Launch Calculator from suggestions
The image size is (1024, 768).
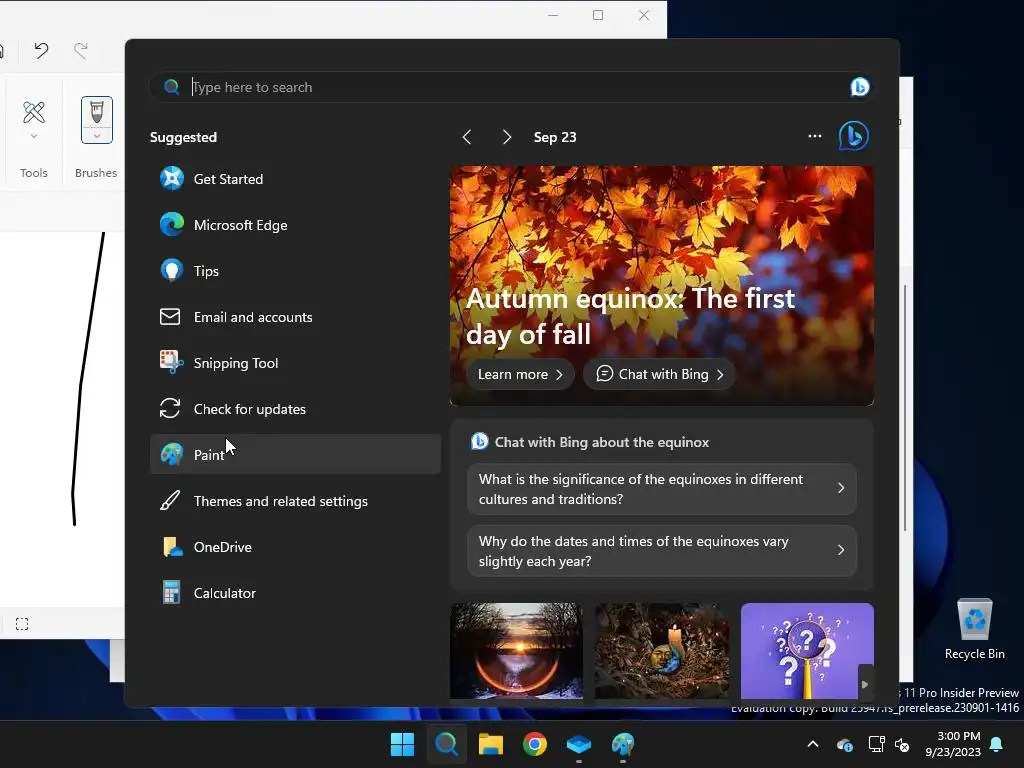point(295,593)
